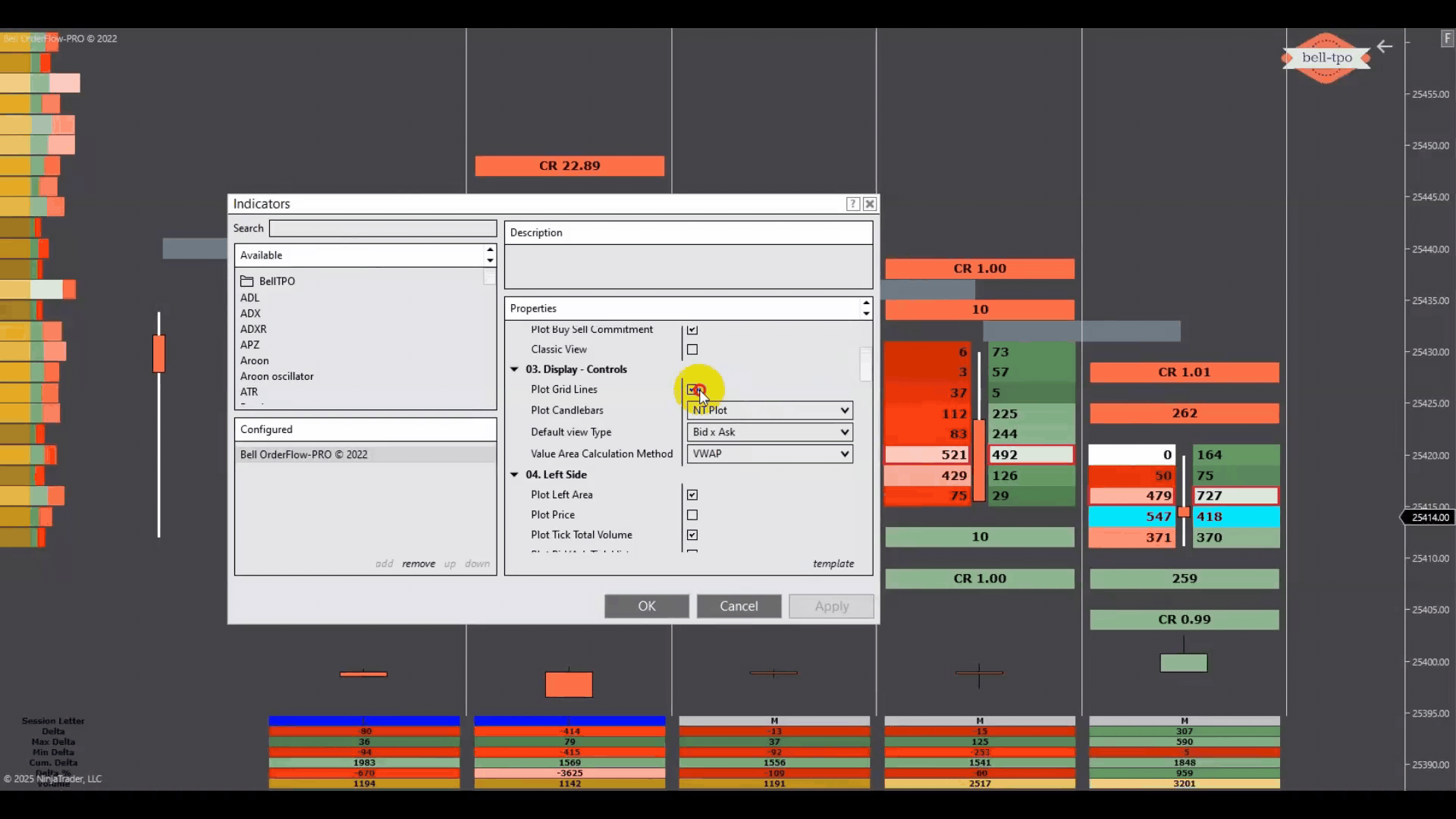Close the Indicators dialog with X
Viewport: 1456px width, 819px height.
[x=870, y=204]
